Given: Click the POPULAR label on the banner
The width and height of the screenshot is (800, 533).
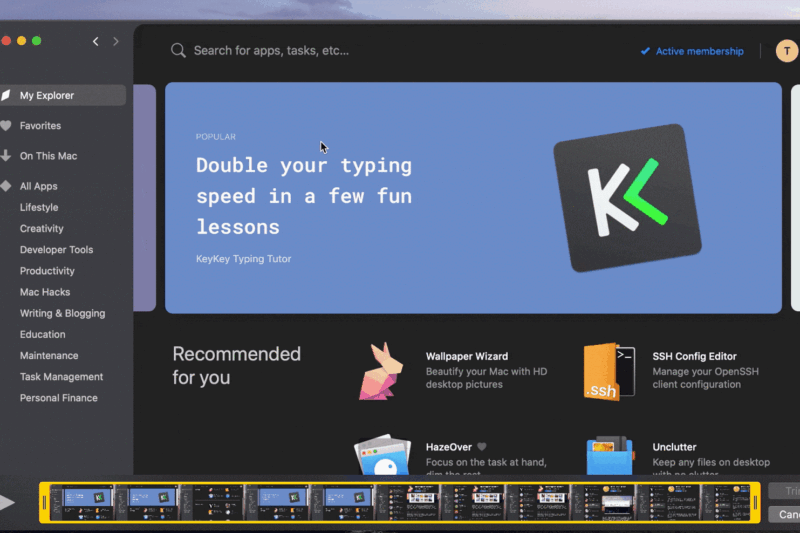Looking at the screenshot, I should click(x=216, y=137).
